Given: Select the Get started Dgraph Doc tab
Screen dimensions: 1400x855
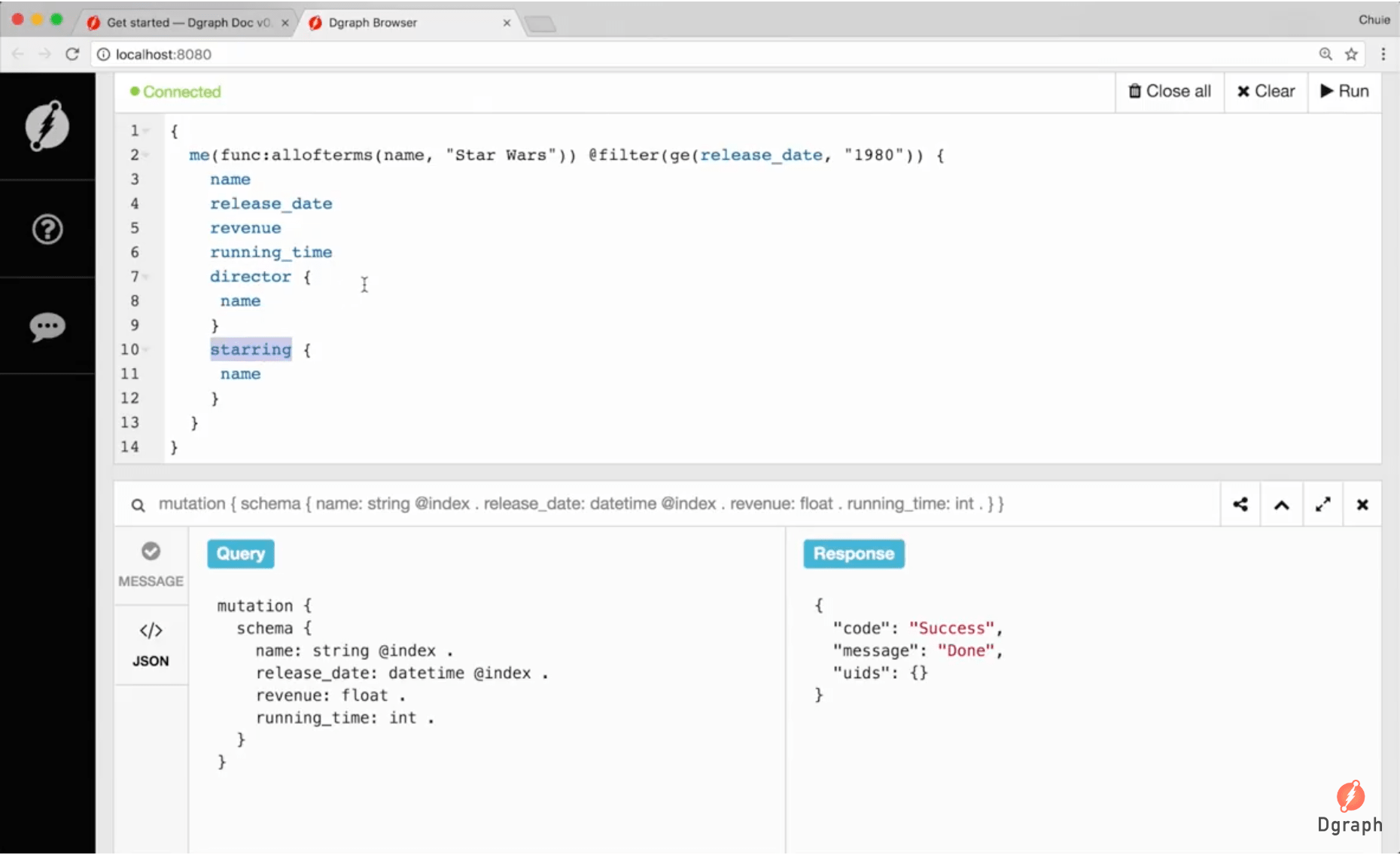Looking at the screenshot, I should coord(188,23).
